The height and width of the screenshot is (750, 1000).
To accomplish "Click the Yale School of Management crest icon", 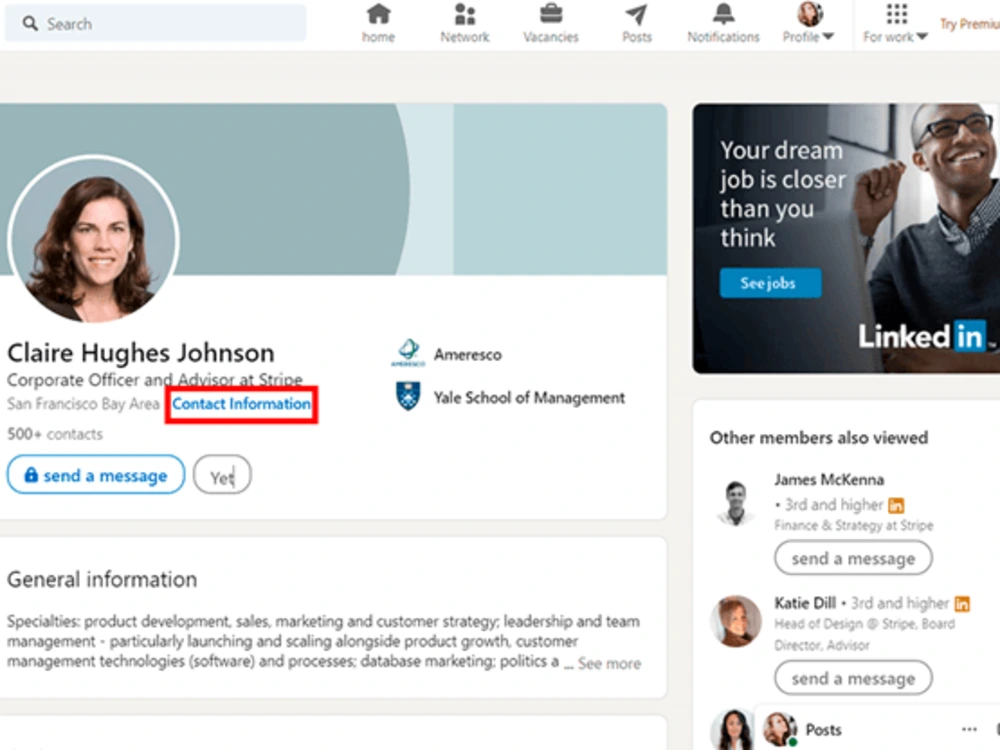I will (x=408, y=396).
